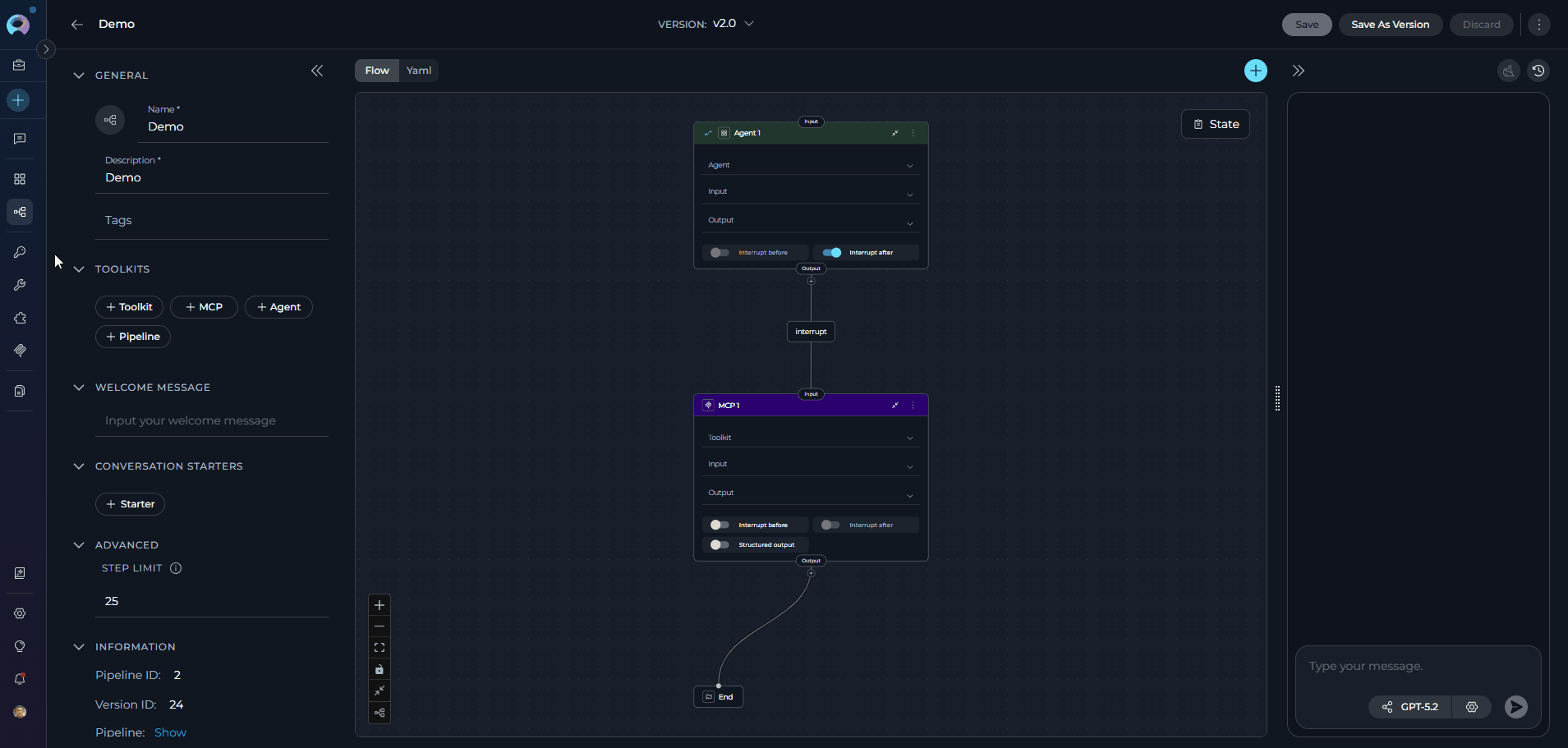Select the Flow tab
This screenshot has height=748, width=1568.
376,71
